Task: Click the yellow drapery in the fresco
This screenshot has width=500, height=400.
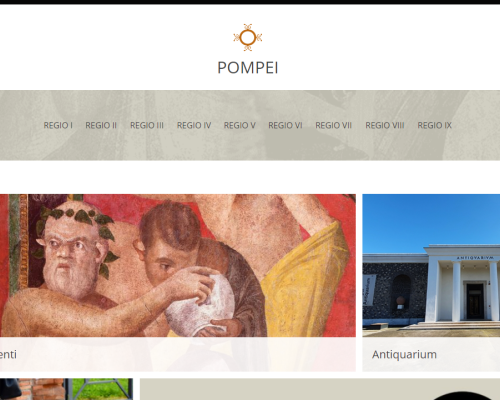Action: point(305,282)
